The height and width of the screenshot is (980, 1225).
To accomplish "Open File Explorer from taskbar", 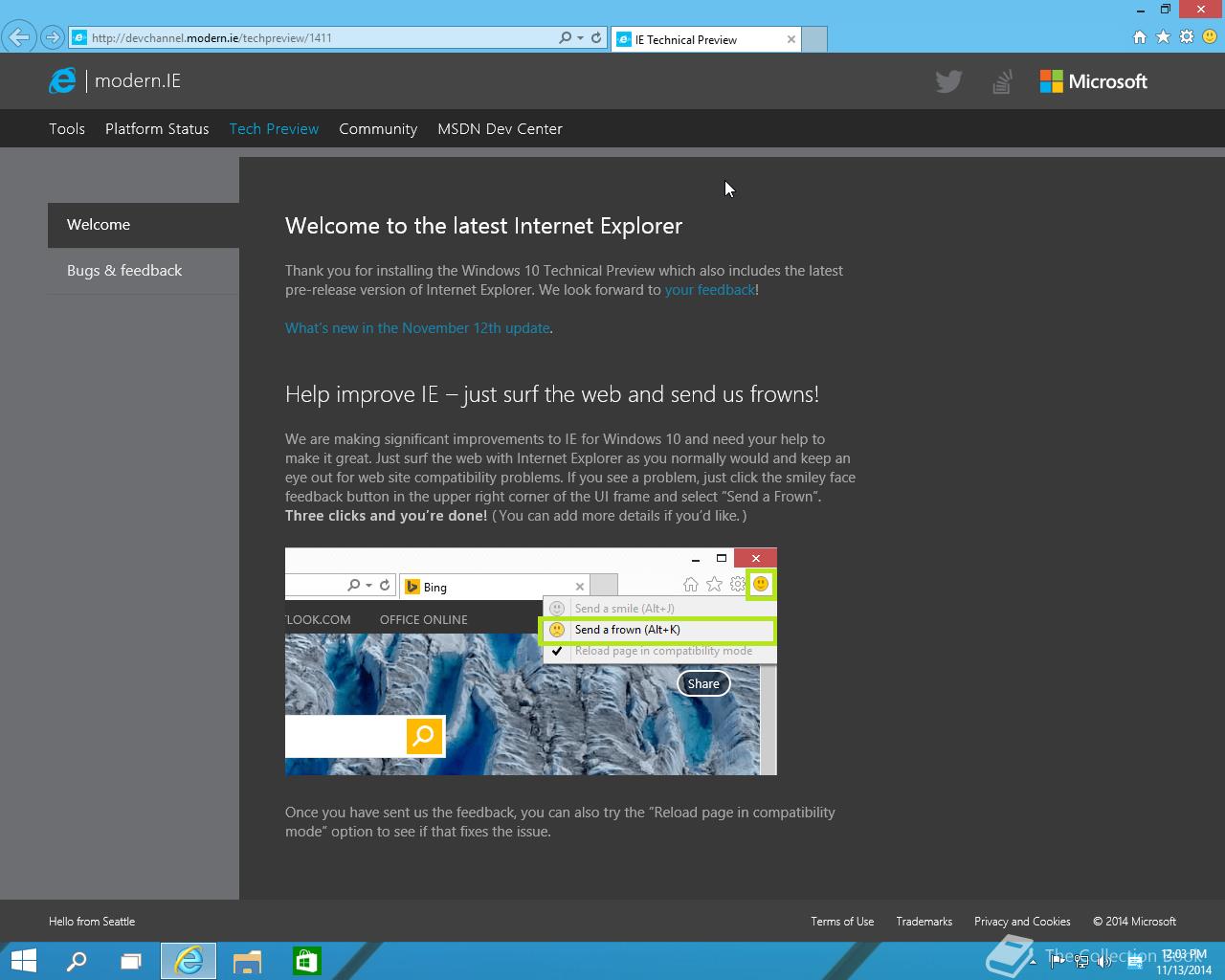I will pos(248,961).
